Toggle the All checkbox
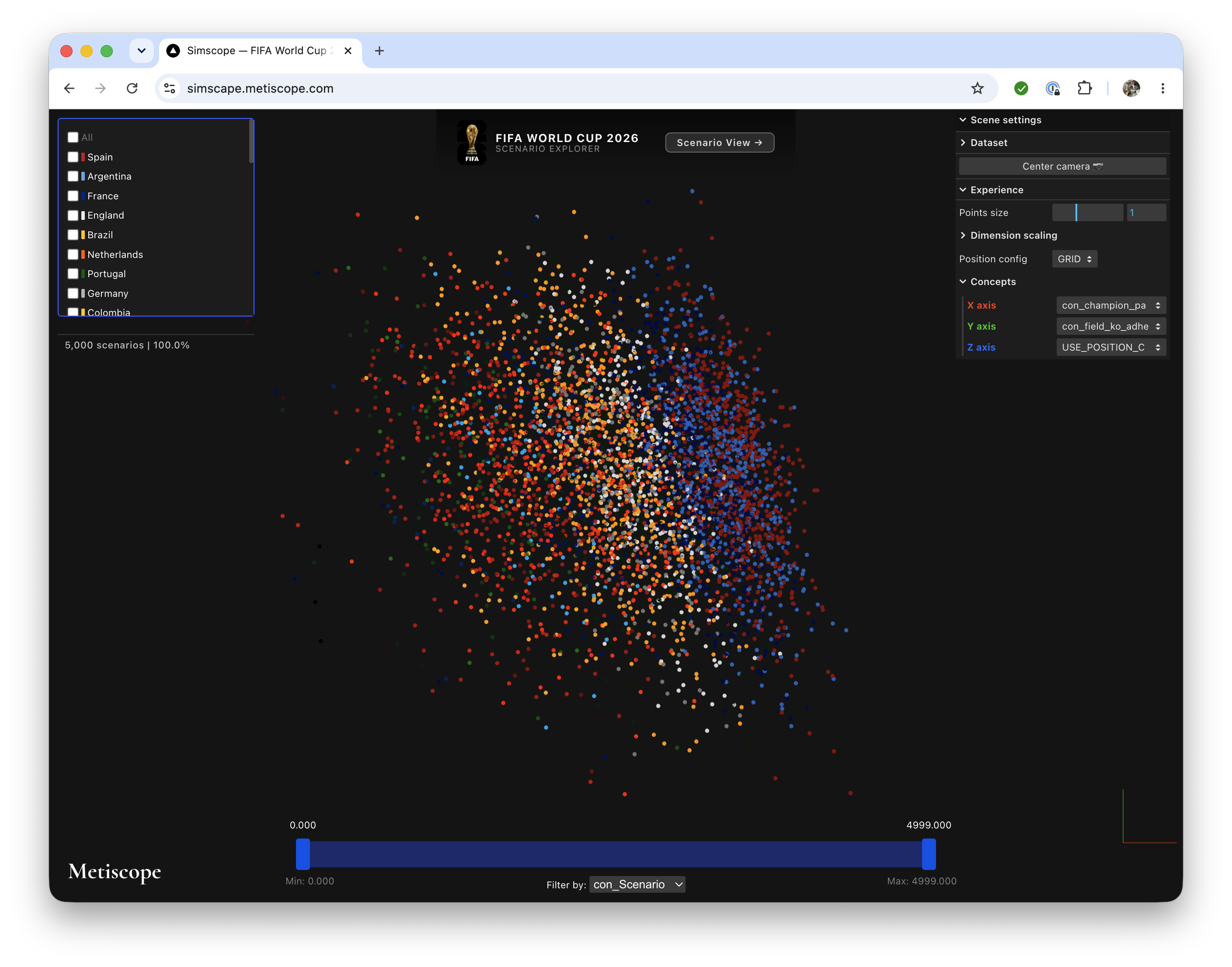This screenshot has width=1232, height=967. click(x=73, y=138)
